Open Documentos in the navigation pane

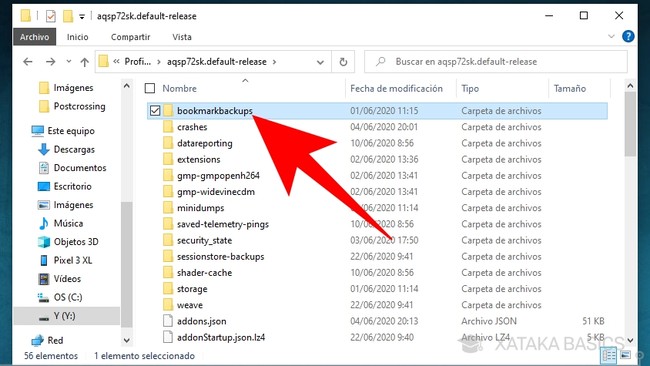[x=80, y=168]
